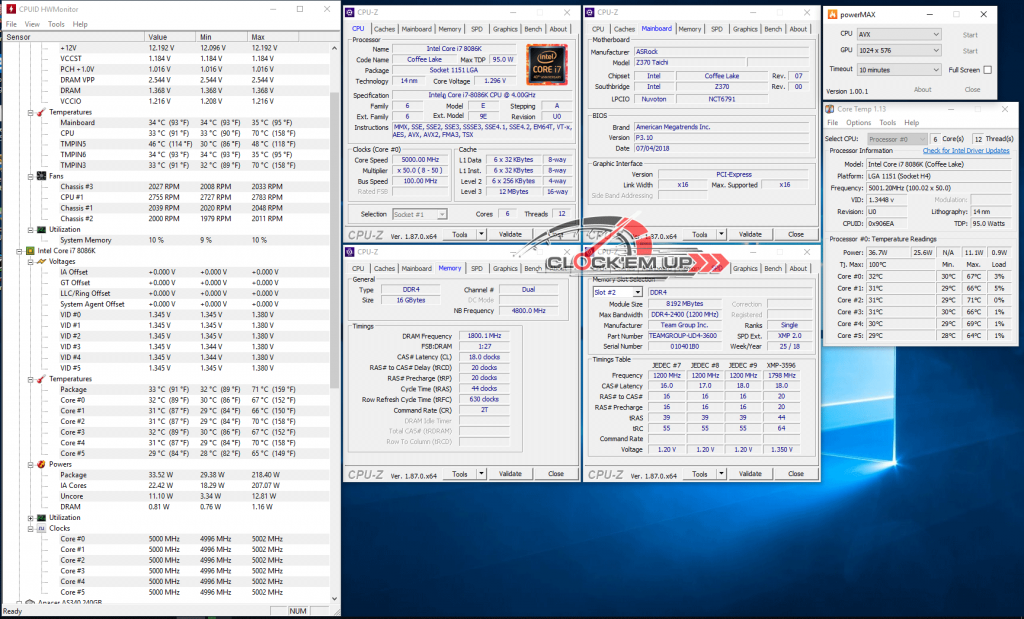Click the Voltages lightning icon under Intel Core
This screenshot has height=619, width=1024.
(x=42, y=261)
